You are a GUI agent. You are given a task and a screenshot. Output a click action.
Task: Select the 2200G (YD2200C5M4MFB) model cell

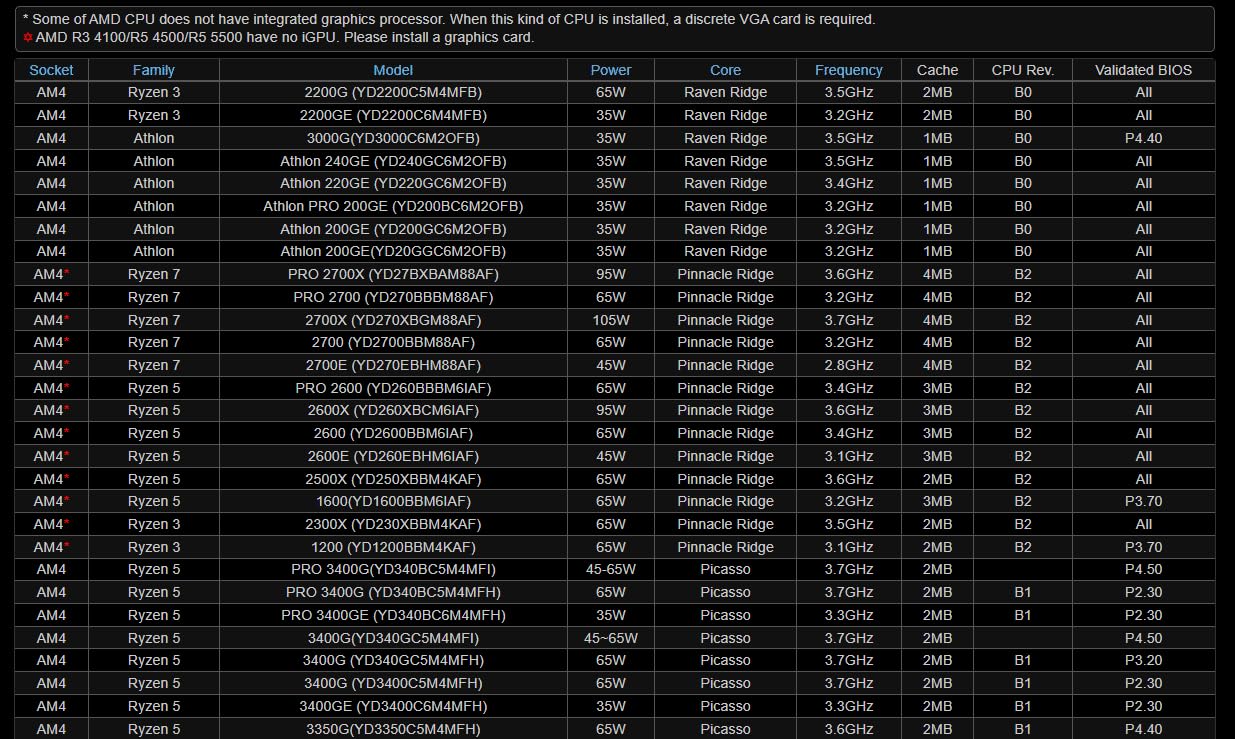click(x=393, y=92)
